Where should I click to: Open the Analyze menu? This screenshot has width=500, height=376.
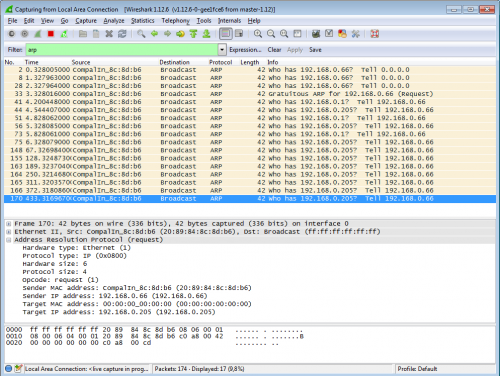pyautogui.click(x=114, y=21)
